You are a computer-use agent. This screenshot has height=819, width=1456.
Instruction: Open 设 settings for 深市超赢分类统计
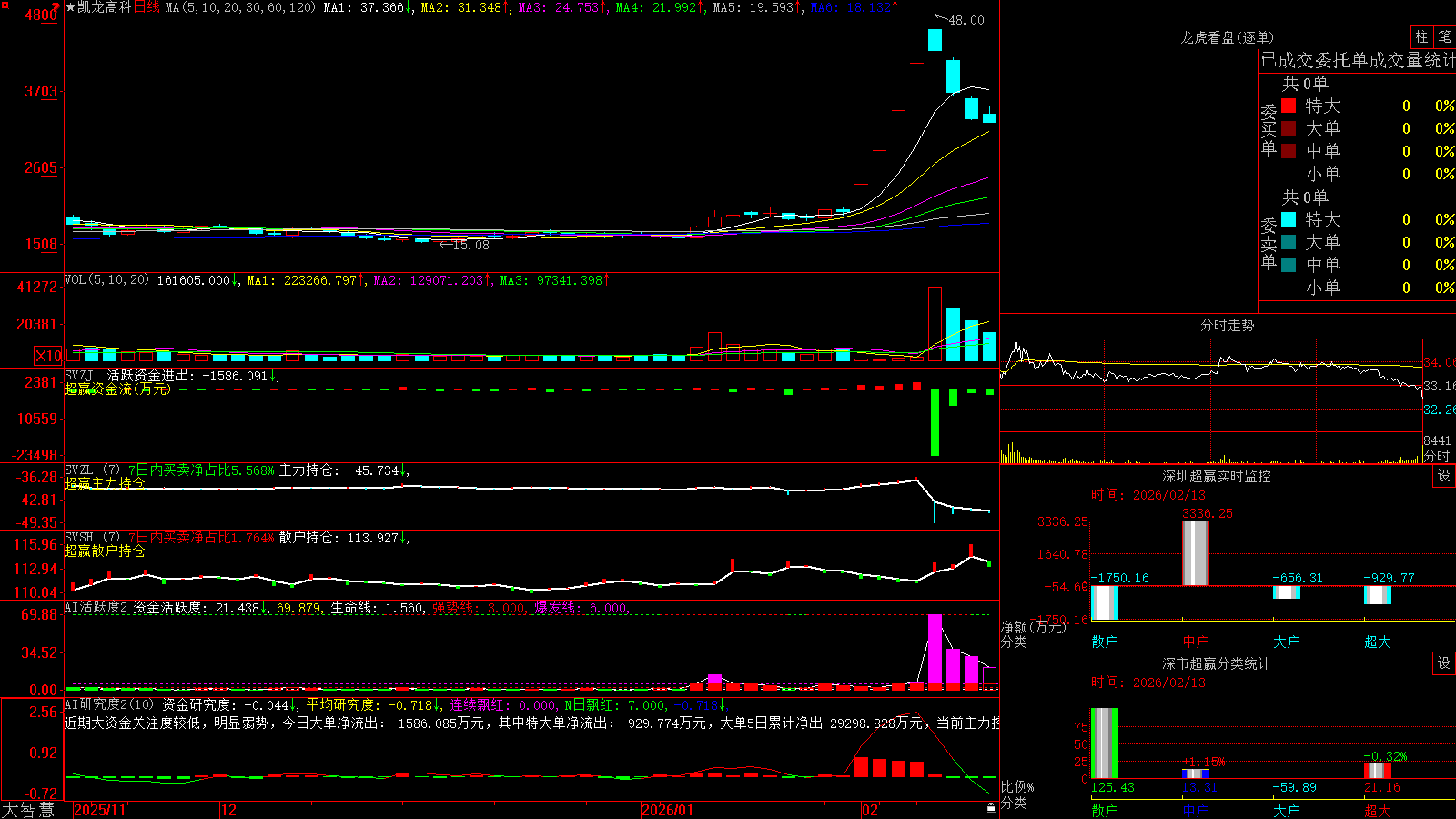tap(1444, 663)
